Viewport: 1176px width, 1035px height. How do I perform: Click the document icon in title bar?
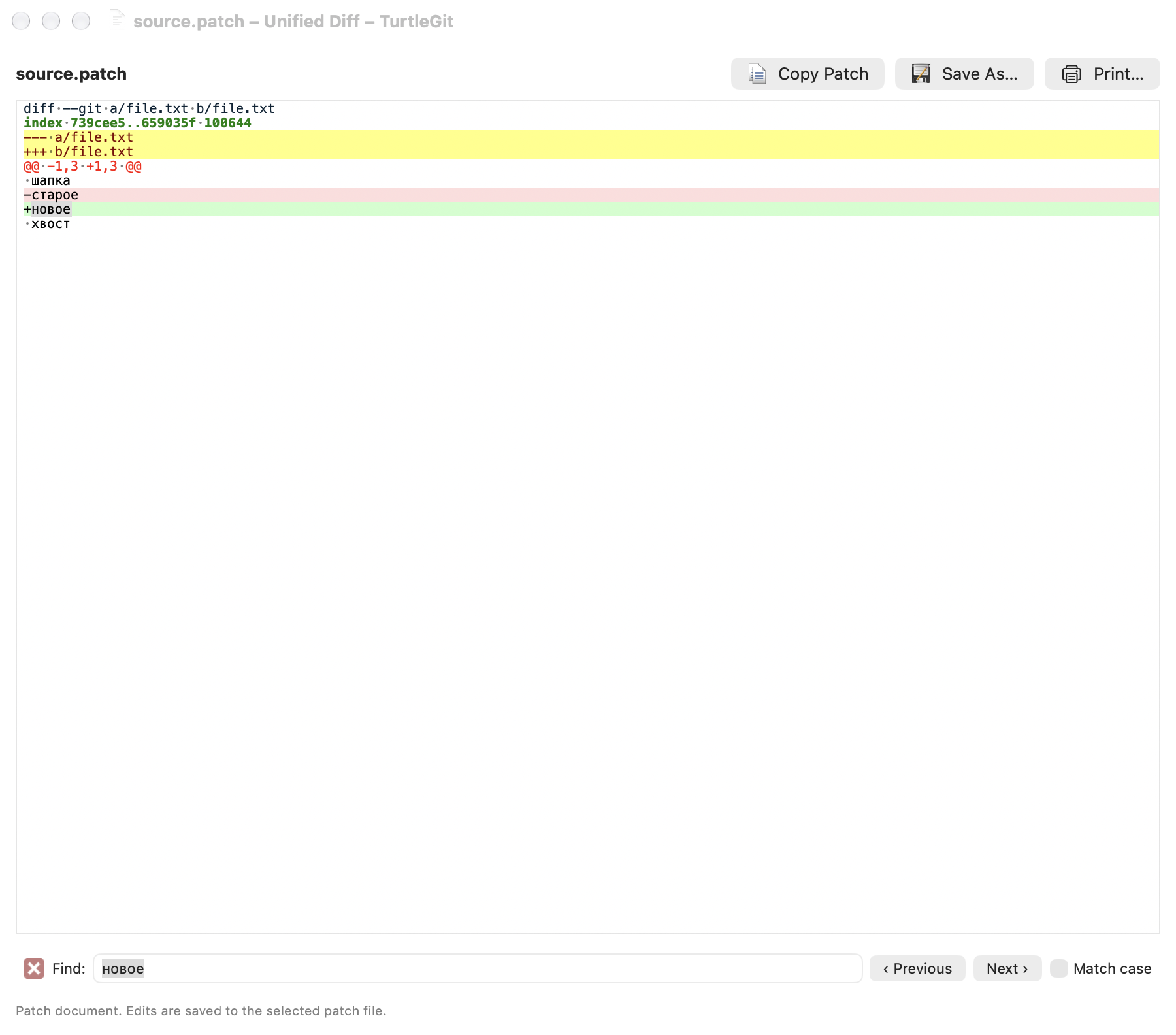117,20
